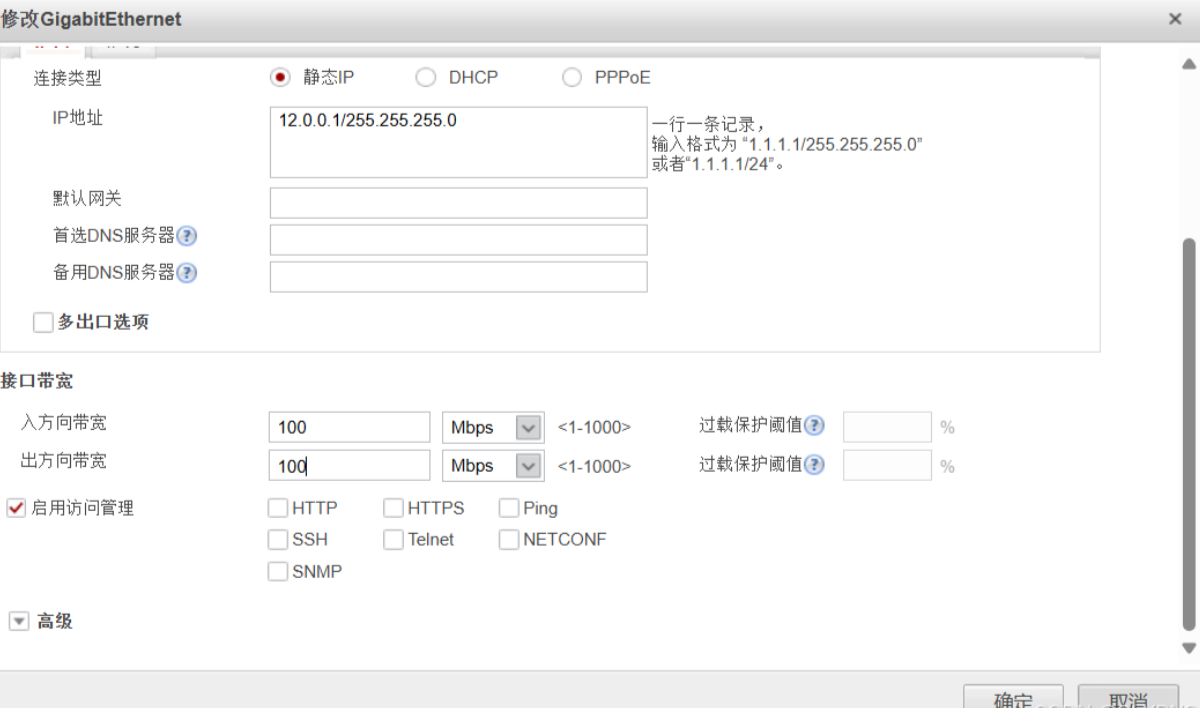Viewport: 1200px width, 708px height.
Task: Click the 取消 button
Action: (1128, 696)
